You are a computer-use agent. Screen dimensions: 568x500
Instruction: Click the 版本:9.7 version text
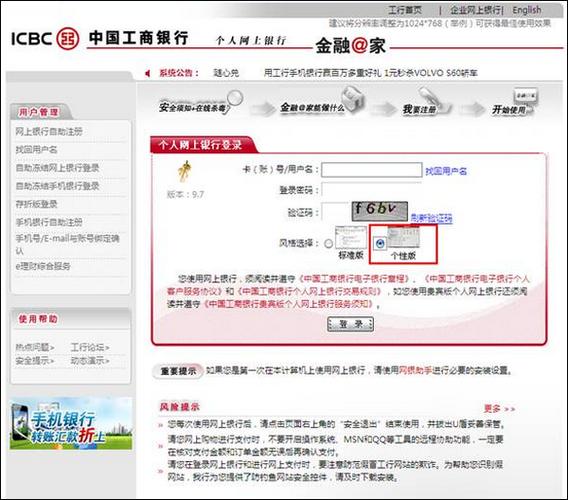click(x=185, y=195)
